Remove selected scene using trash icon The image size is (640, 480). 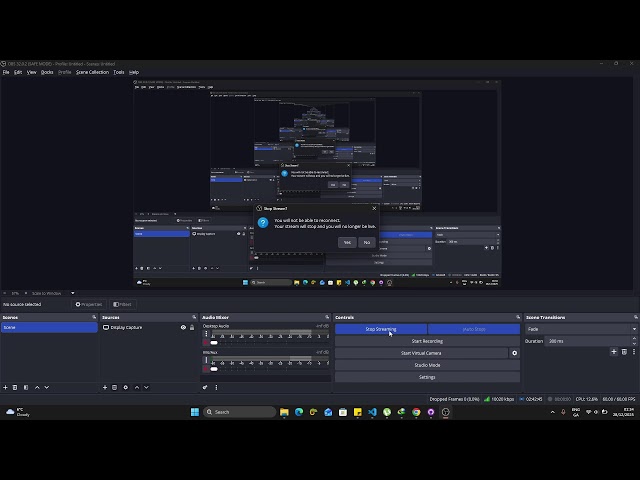(x=15, y=387)
